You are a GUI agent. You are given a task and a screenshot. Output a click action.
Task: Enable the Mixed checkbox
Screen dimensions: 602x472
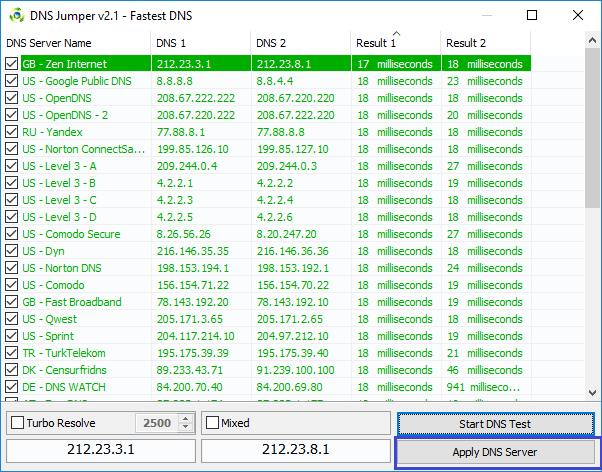coord(212,423)
